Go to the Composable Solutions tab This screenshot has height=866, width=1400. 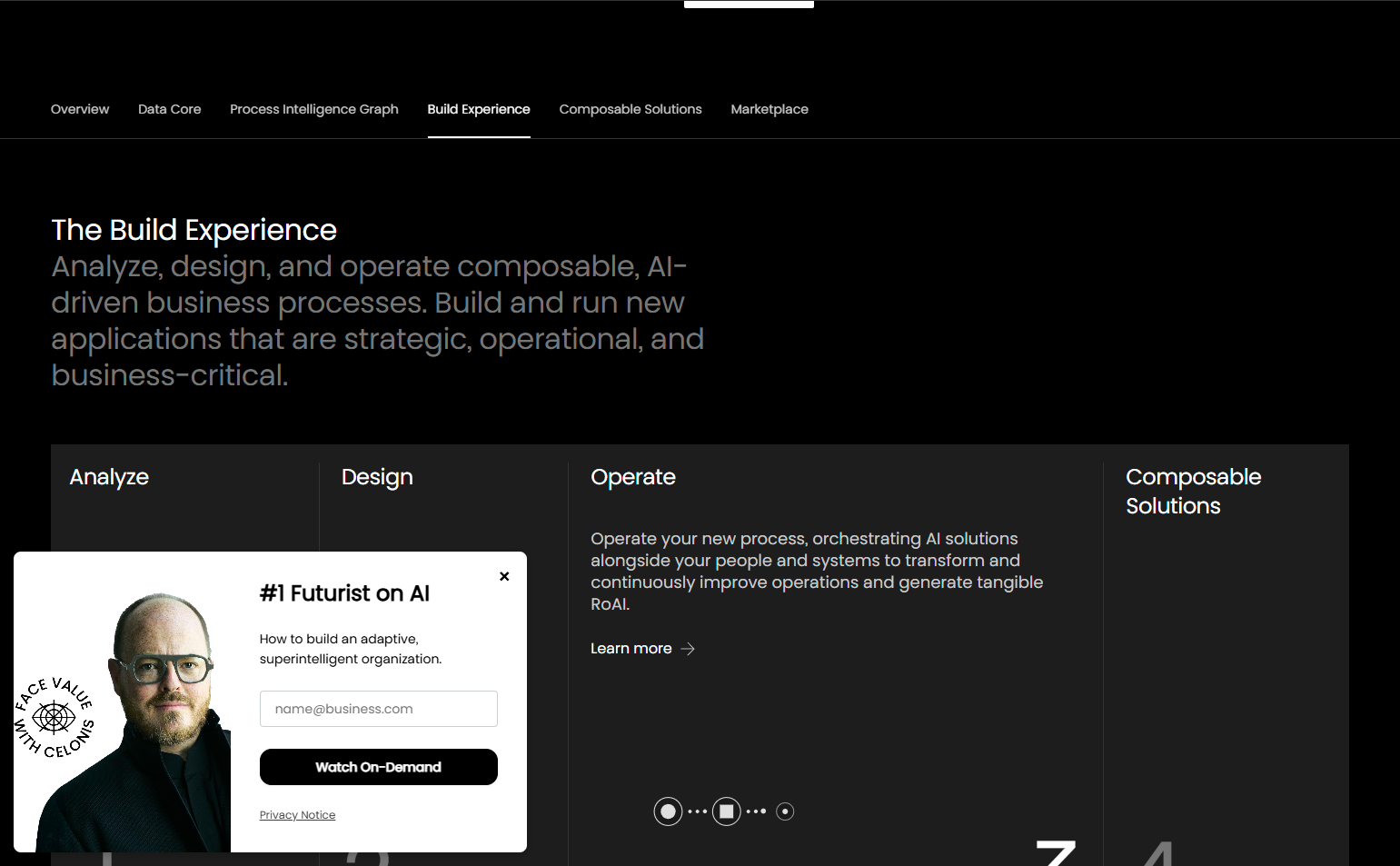coord(630,109)
